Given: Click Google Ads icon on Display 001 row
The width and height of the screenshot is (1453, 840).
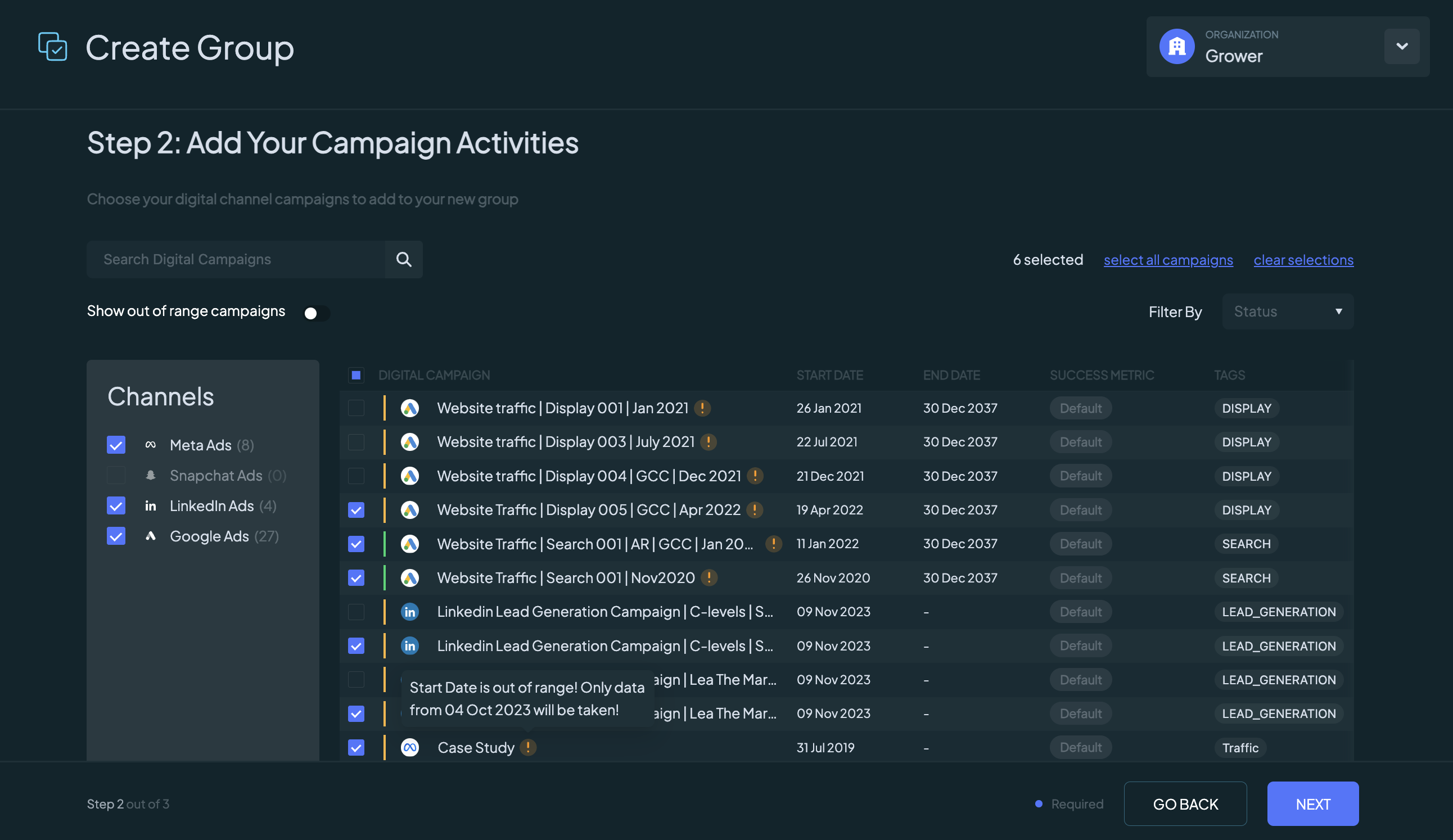Looking at the screenshot, I should coord(409,408).
